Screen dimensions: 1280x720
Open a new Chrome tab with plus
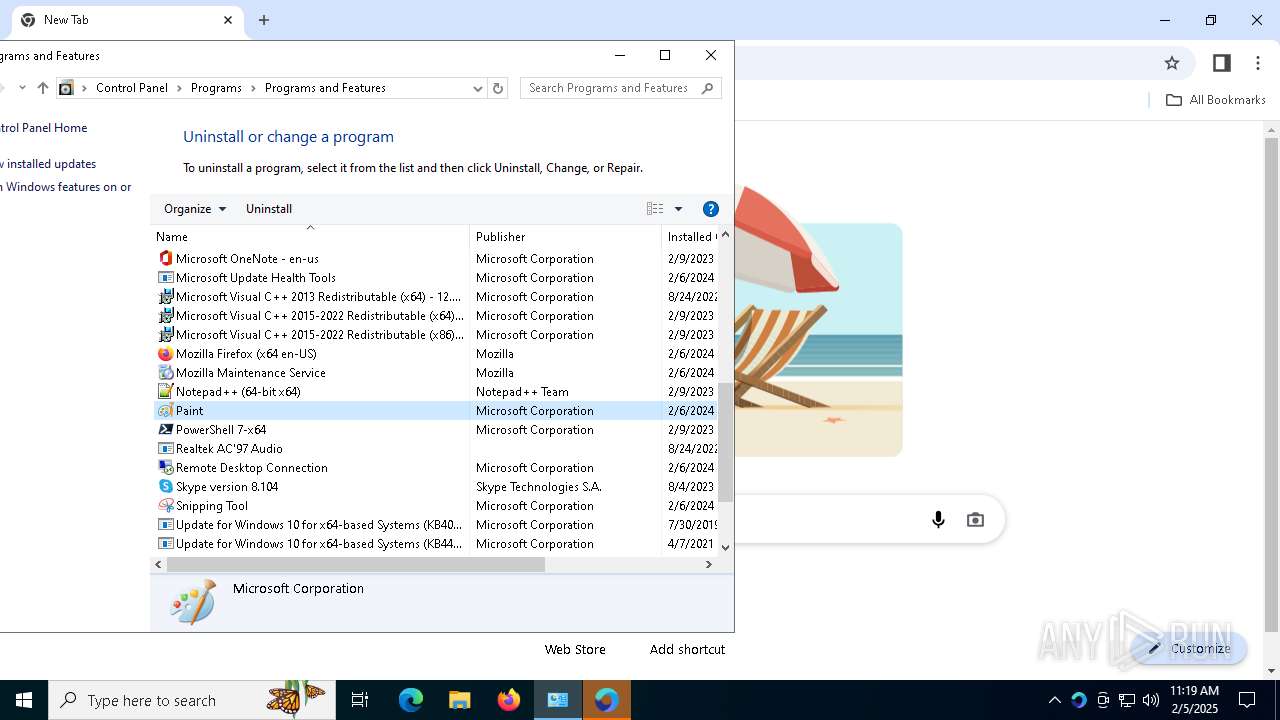tap(264, 20)
